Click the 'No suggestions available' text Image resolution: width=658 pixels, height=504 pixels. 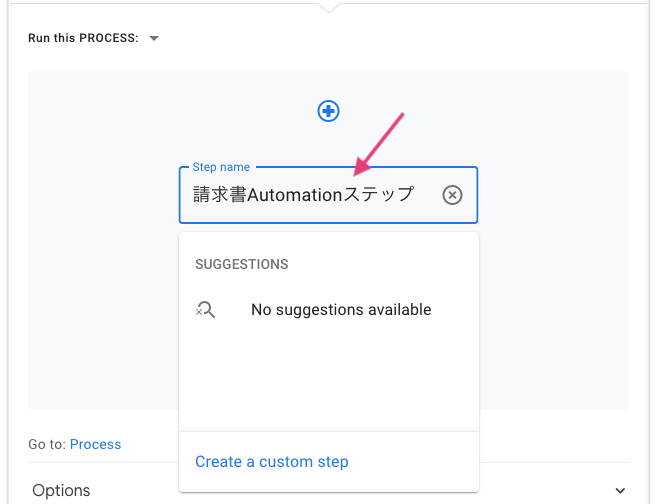[x=341, y=310]
